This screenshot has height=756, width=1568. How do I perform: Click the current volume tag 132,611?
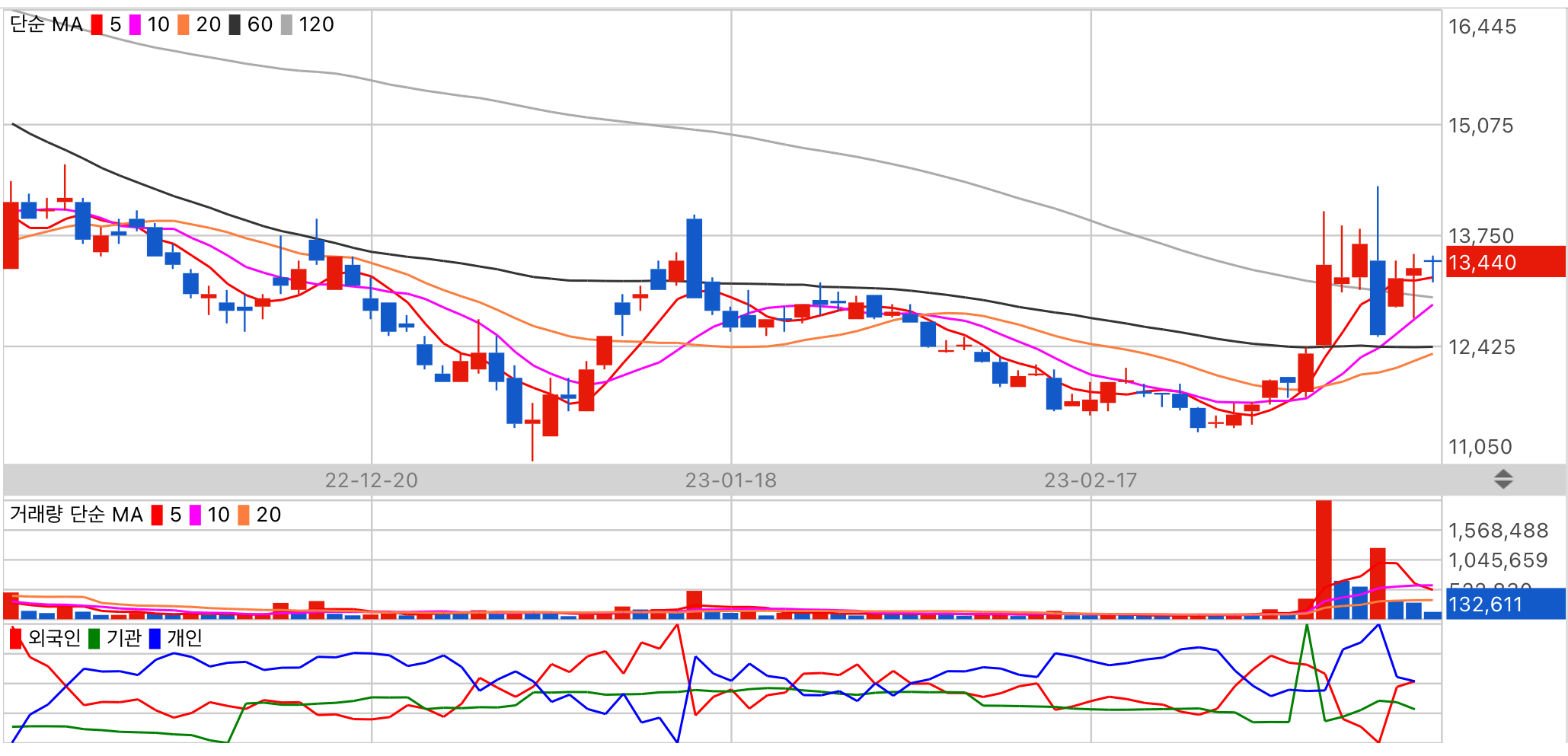(1506, 604)
